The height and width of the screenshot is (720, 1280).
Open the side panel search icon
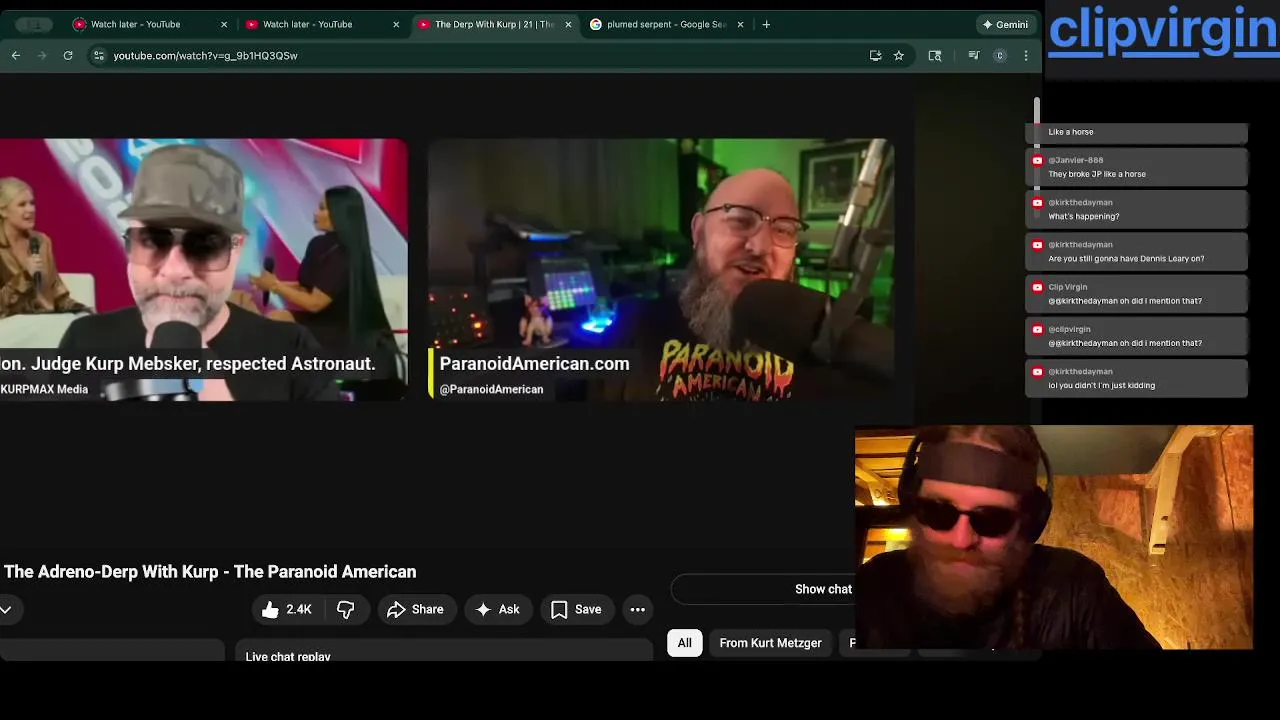coord(935,56)
